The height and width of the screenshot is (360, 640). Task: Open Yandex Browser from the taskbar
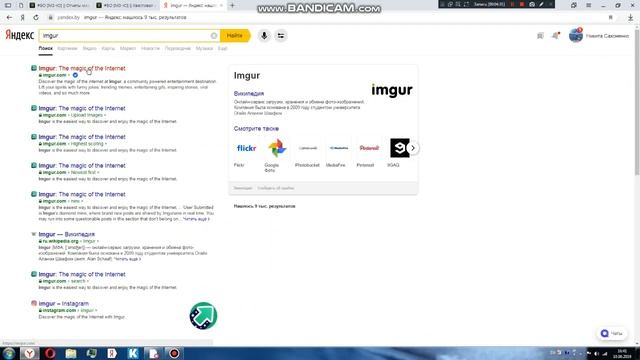(30, 353)
